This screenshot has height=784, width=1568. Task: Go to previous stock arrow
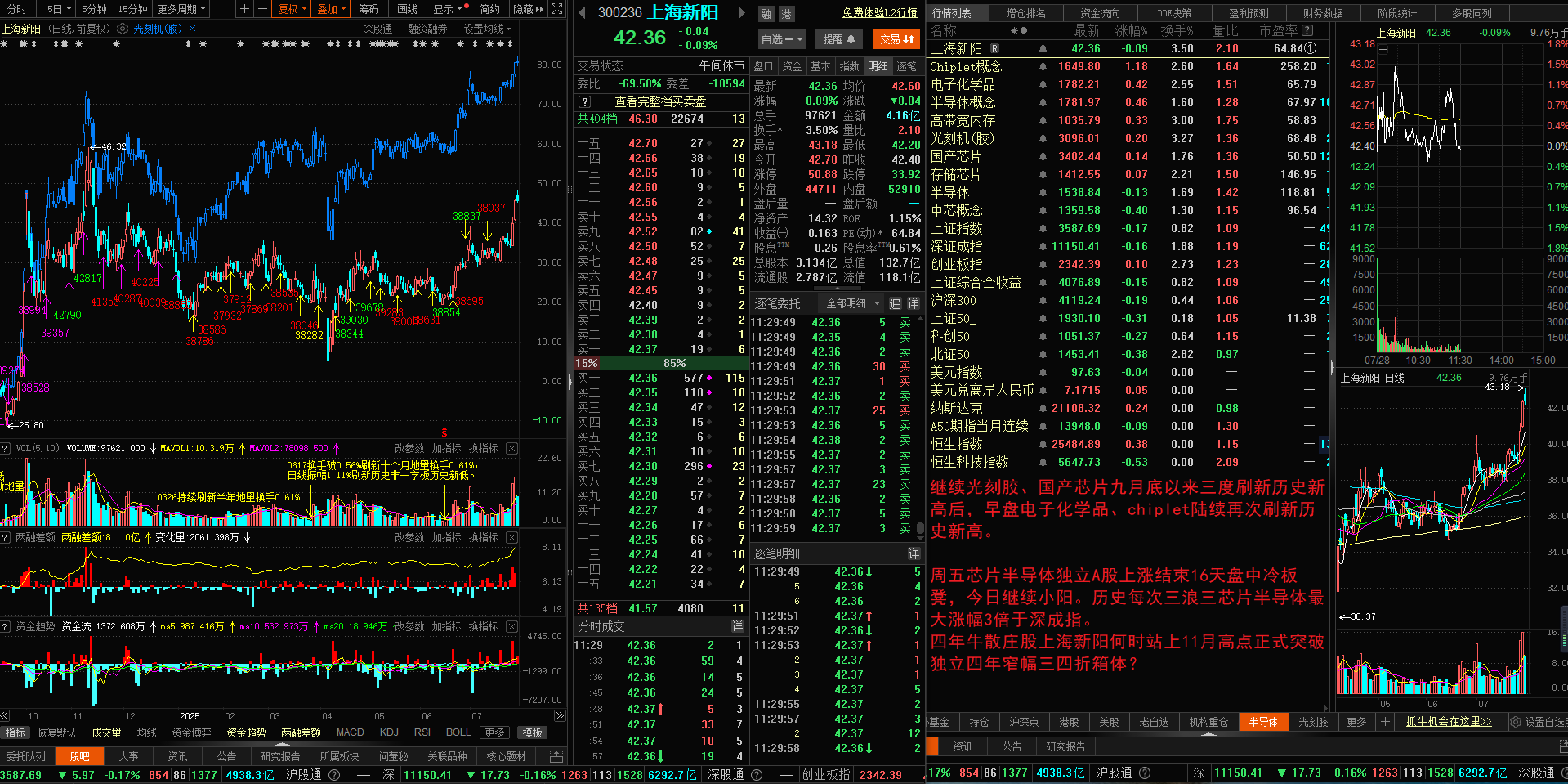pos(582,12)
